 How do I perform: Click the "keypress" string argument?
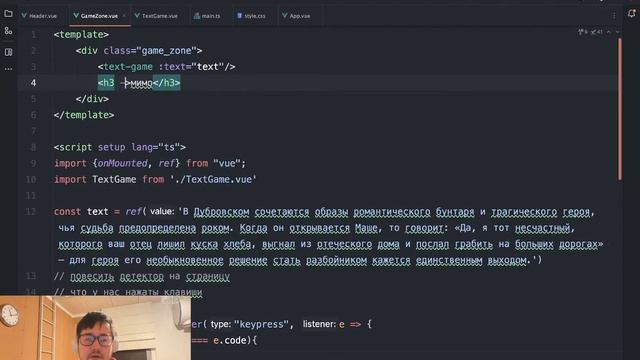pos(261,324)
